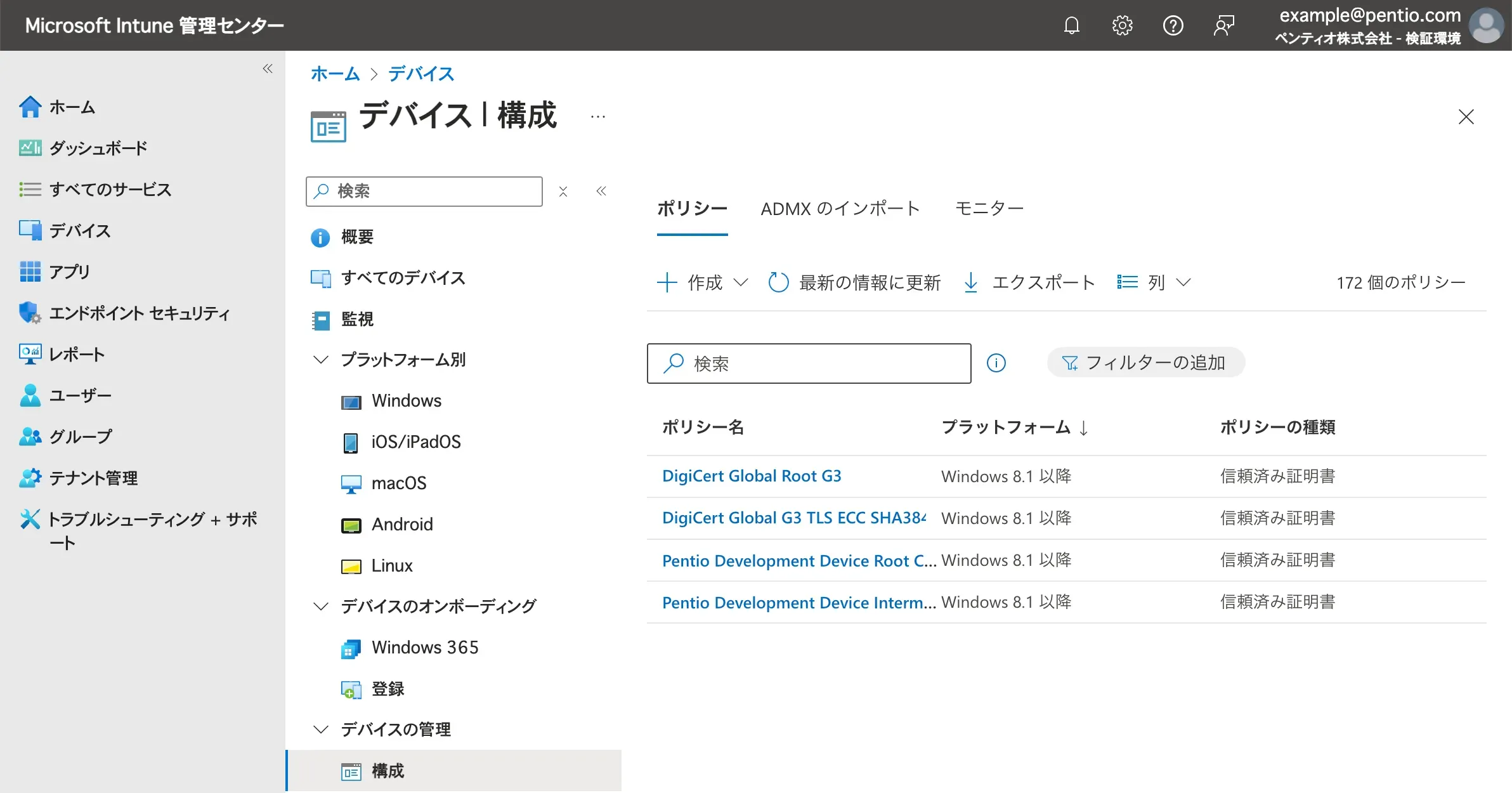1512x793 pixels.
Task: Switch to the ADMX のインポート tab
Action: point(840,209)
